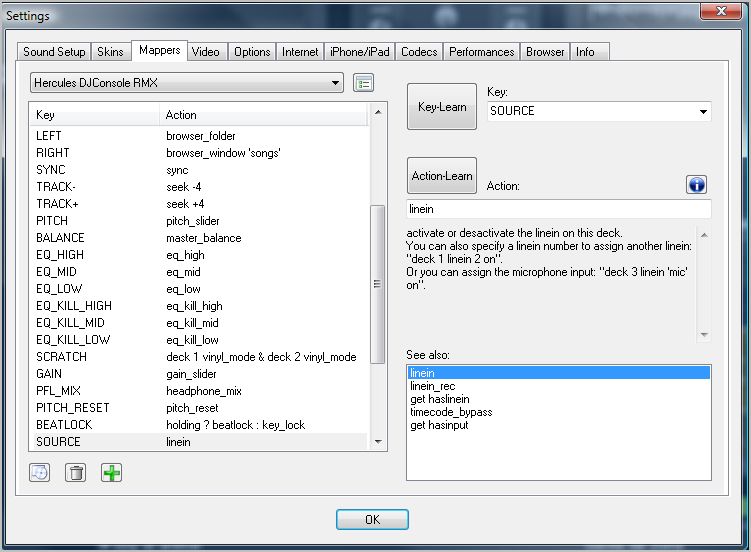
Task: Select timecode_bypass in the See also list
Action: (451, 412)
